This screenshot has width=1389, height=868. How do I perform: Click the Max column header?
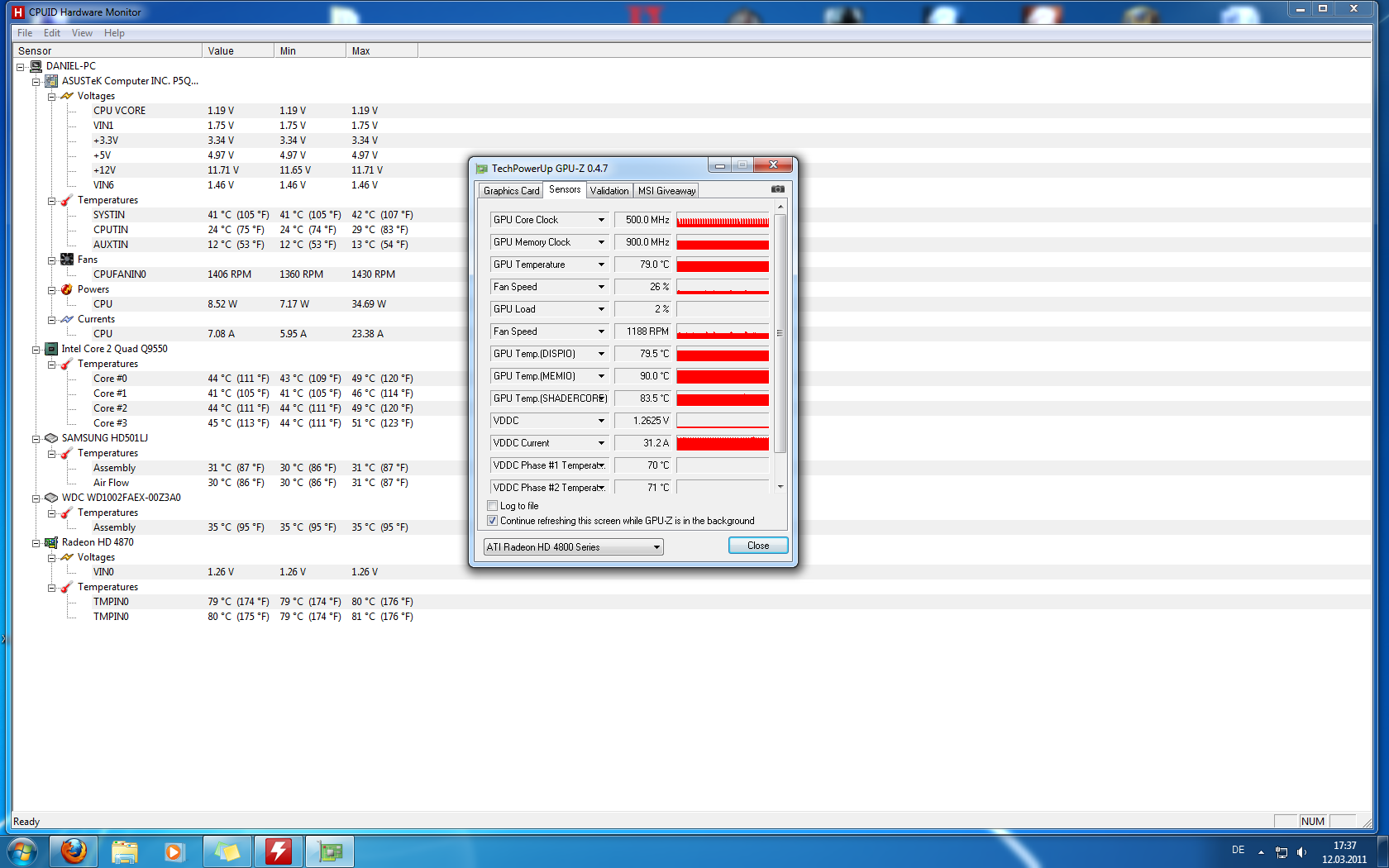(x=382, y=51)
